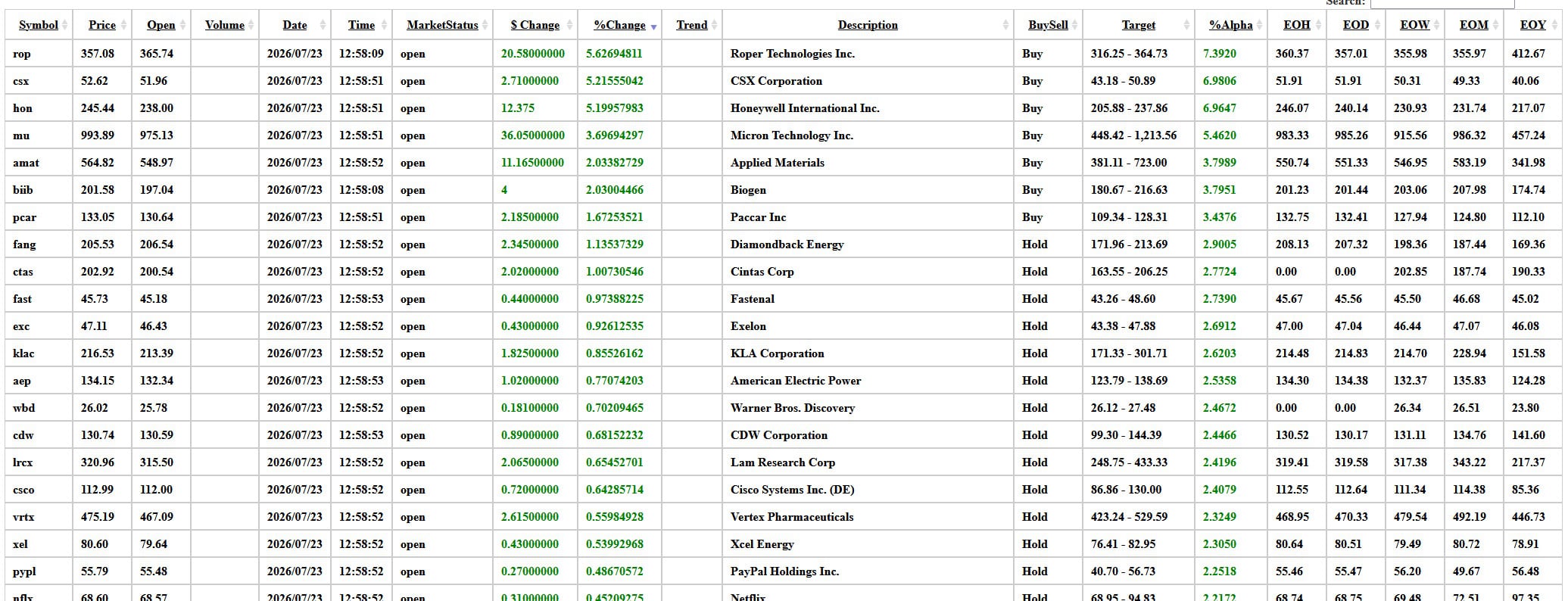Select the EOY value '412.67'

tap(1528, 54)
